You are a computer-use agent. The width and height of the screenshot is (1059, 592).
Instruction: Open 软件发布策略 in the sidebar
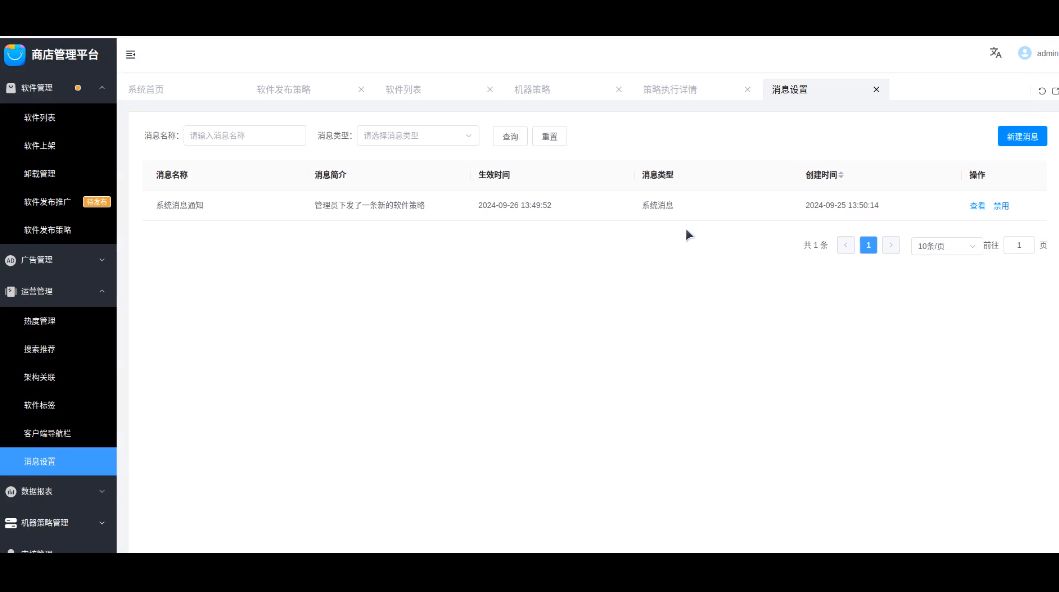pos(47,229)
